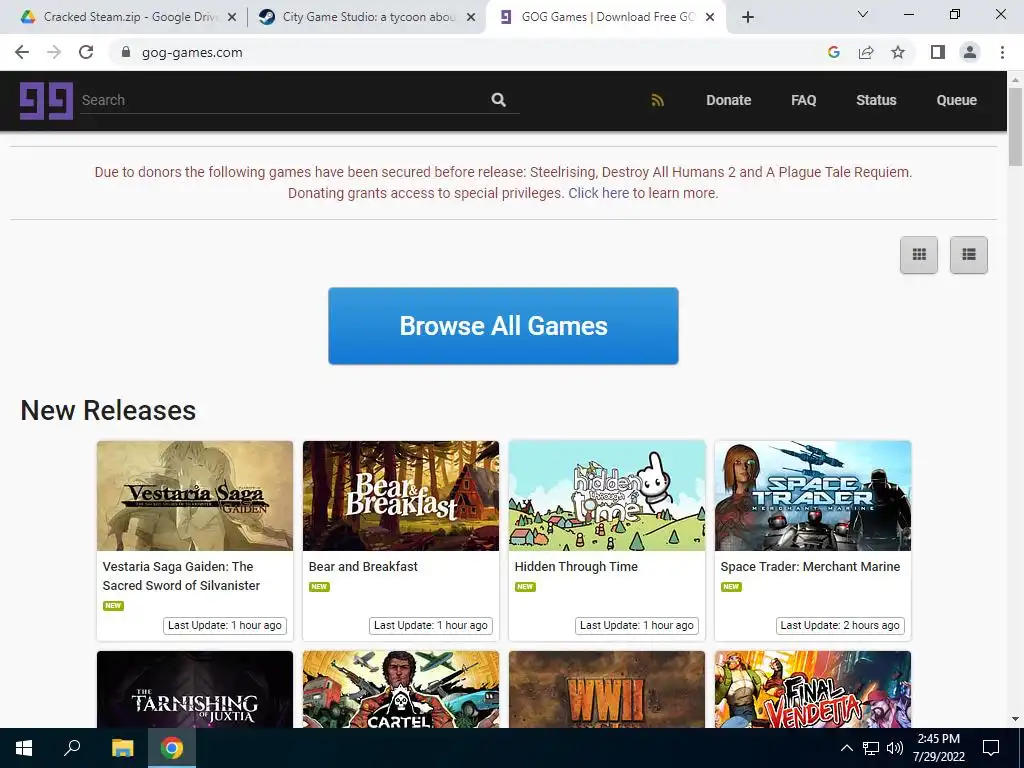Open the Cartel game cover

pyautogui.click(x=400, y=690)
